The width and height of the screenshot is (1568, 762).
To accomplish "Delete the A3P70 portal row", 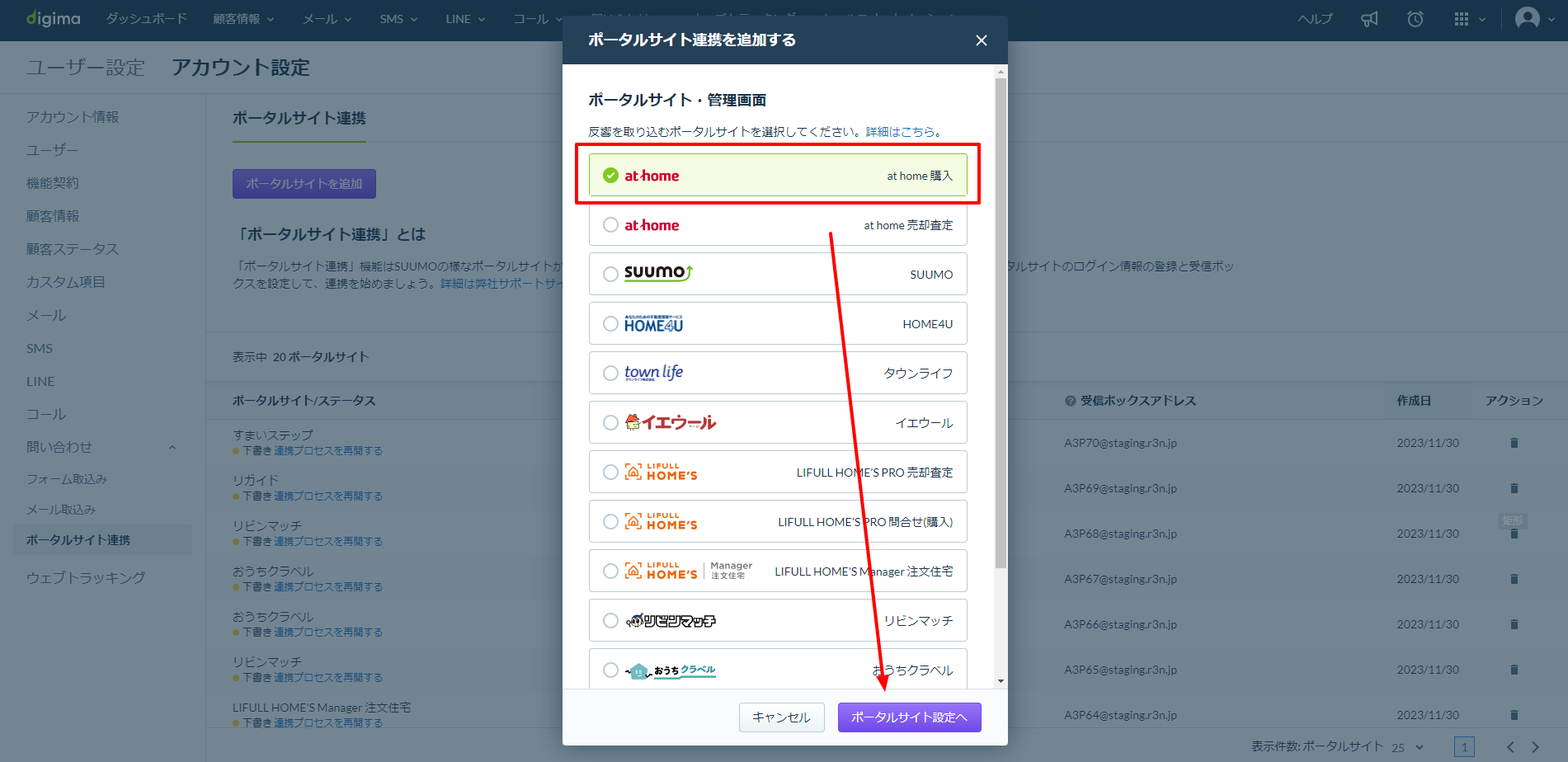I will pyautogui.click(x=1514, y=443).
